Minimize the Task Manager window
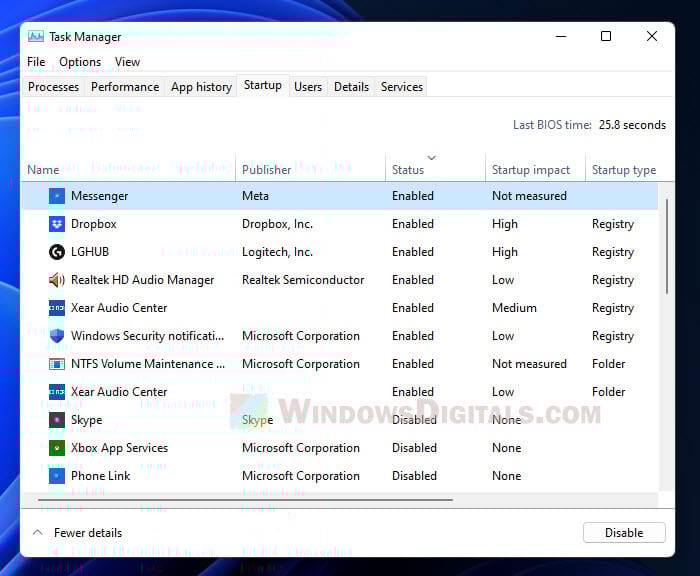The image size is (700, 576). (x=561, y=36)
